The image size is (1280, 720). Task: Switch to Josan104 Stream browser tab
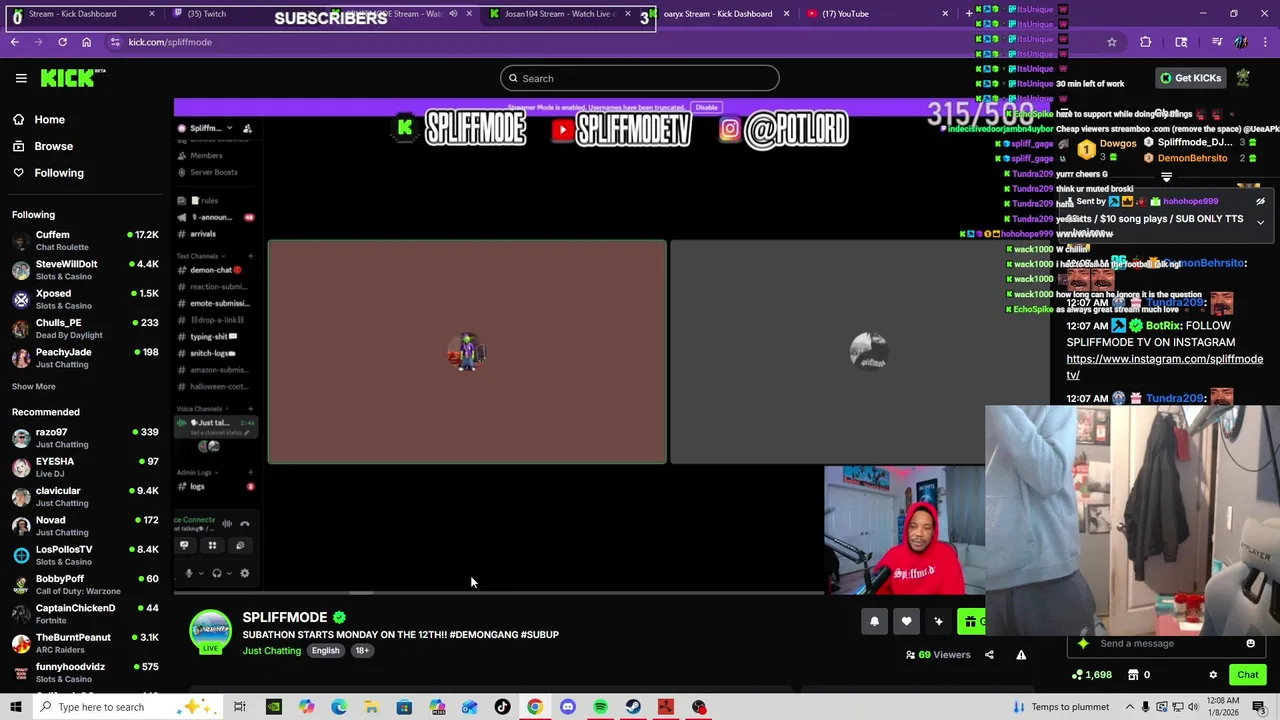point(560,14)
